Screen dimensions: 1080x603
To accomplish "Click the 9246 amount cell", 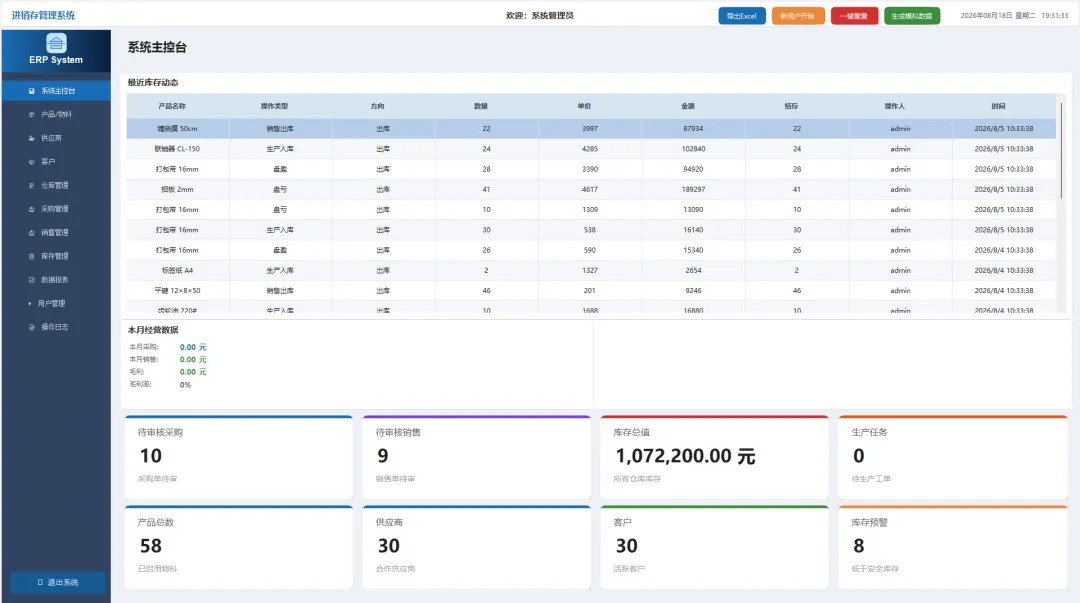I will coord(694,291).
